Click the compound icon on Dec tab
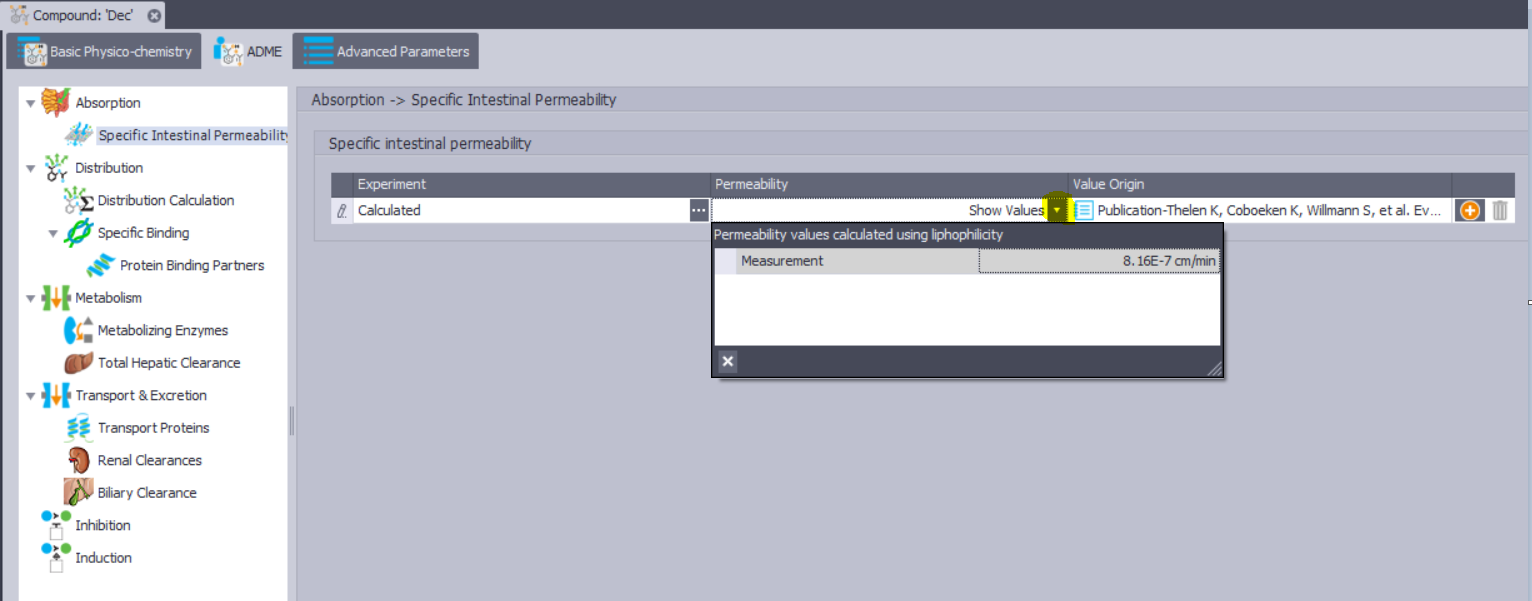The width and height of the screenshot is (1532, 601). click(19, 15)
